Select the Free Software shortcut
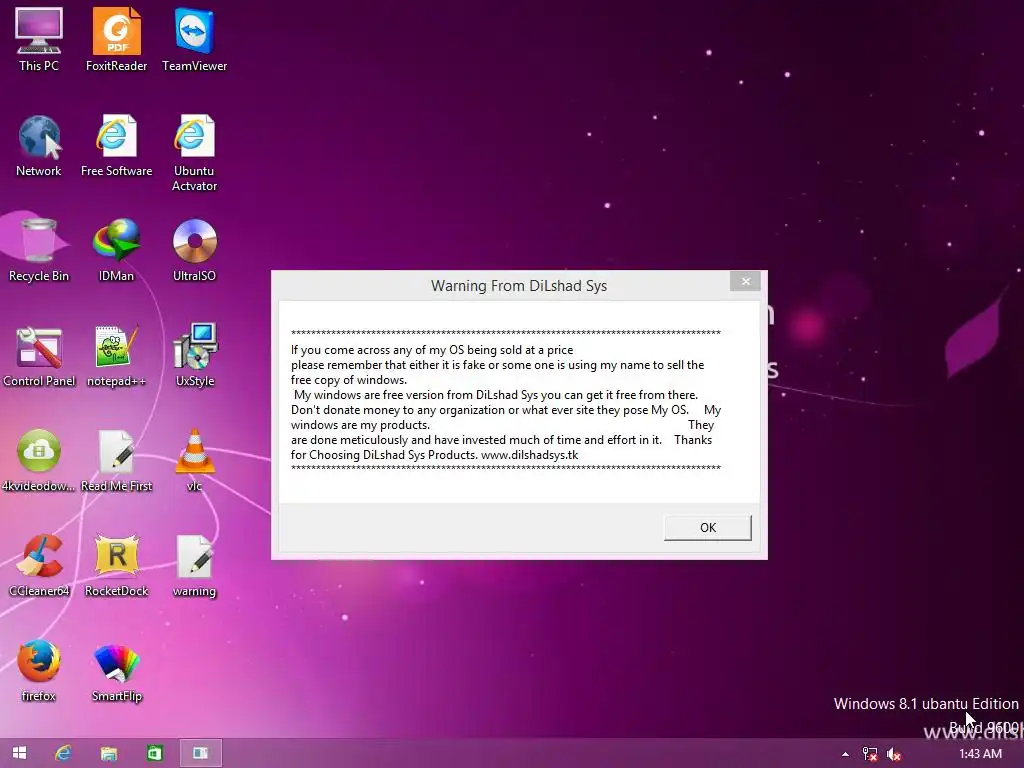The height and width of the screenshot is (768, 1024). pos(116,145)
